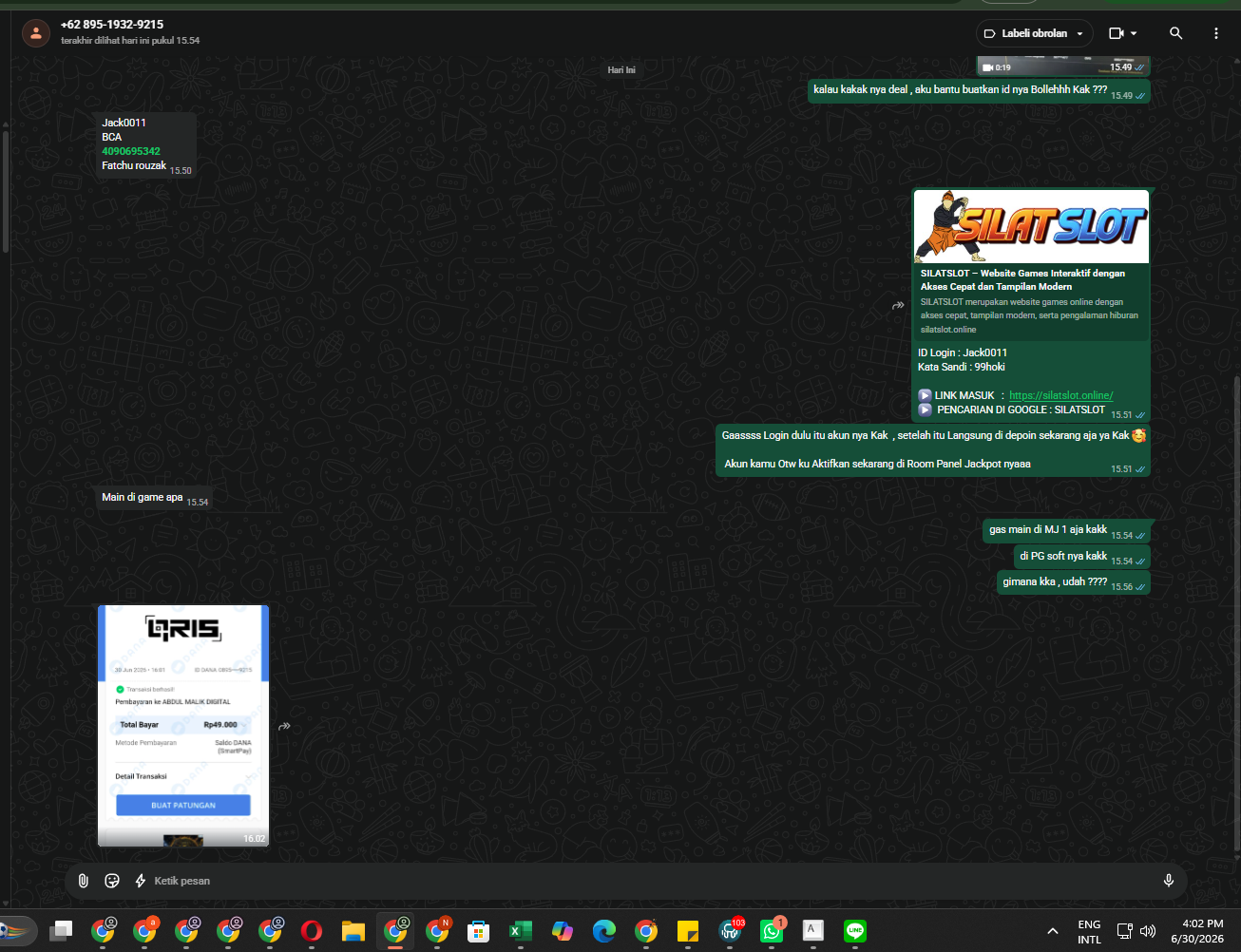Forward the SILATSLOT link message
Viewport: 1241px width, 952px height.
click(898, 305)
